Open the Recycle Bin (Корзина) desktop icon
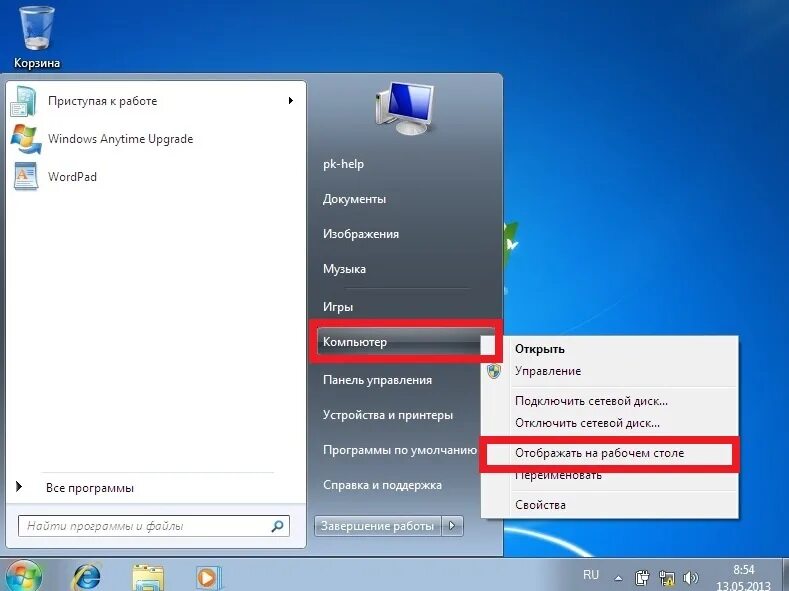 point(36,37)
